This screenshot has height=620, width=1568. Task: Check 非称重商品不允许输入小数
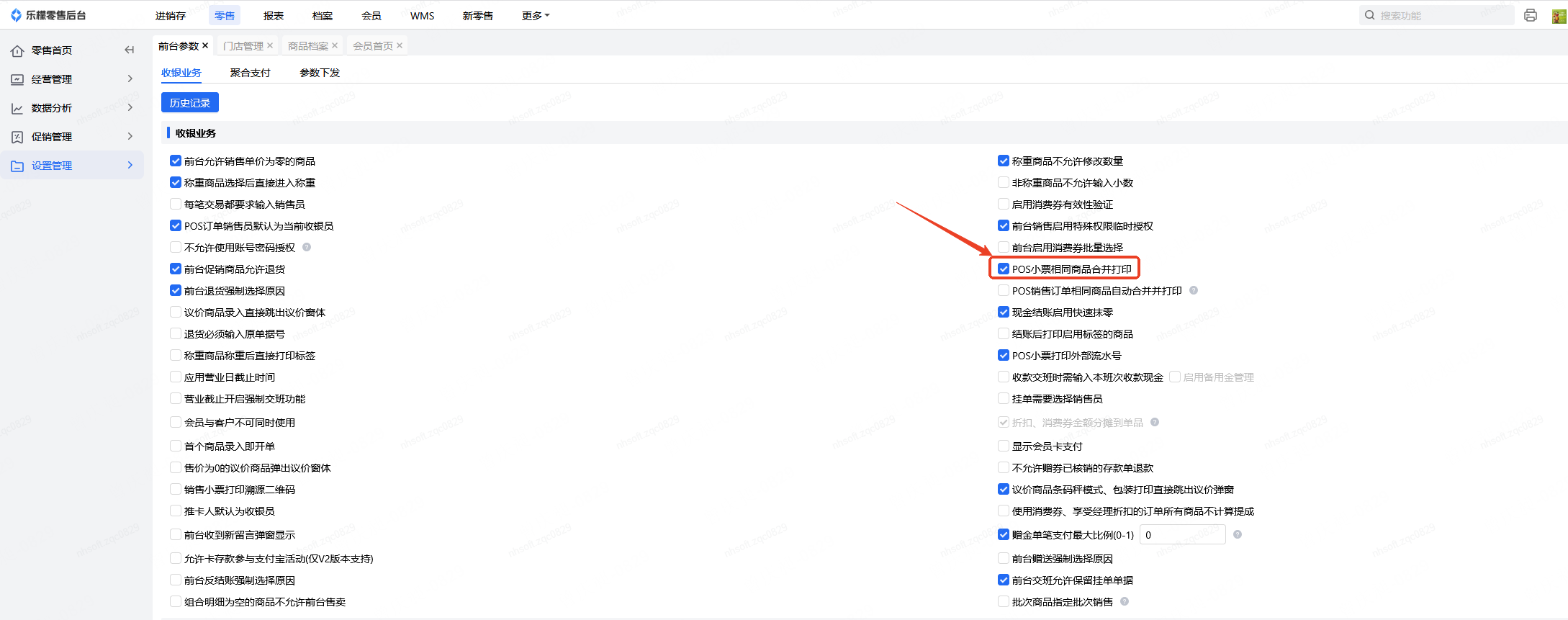click(1004, 182)
